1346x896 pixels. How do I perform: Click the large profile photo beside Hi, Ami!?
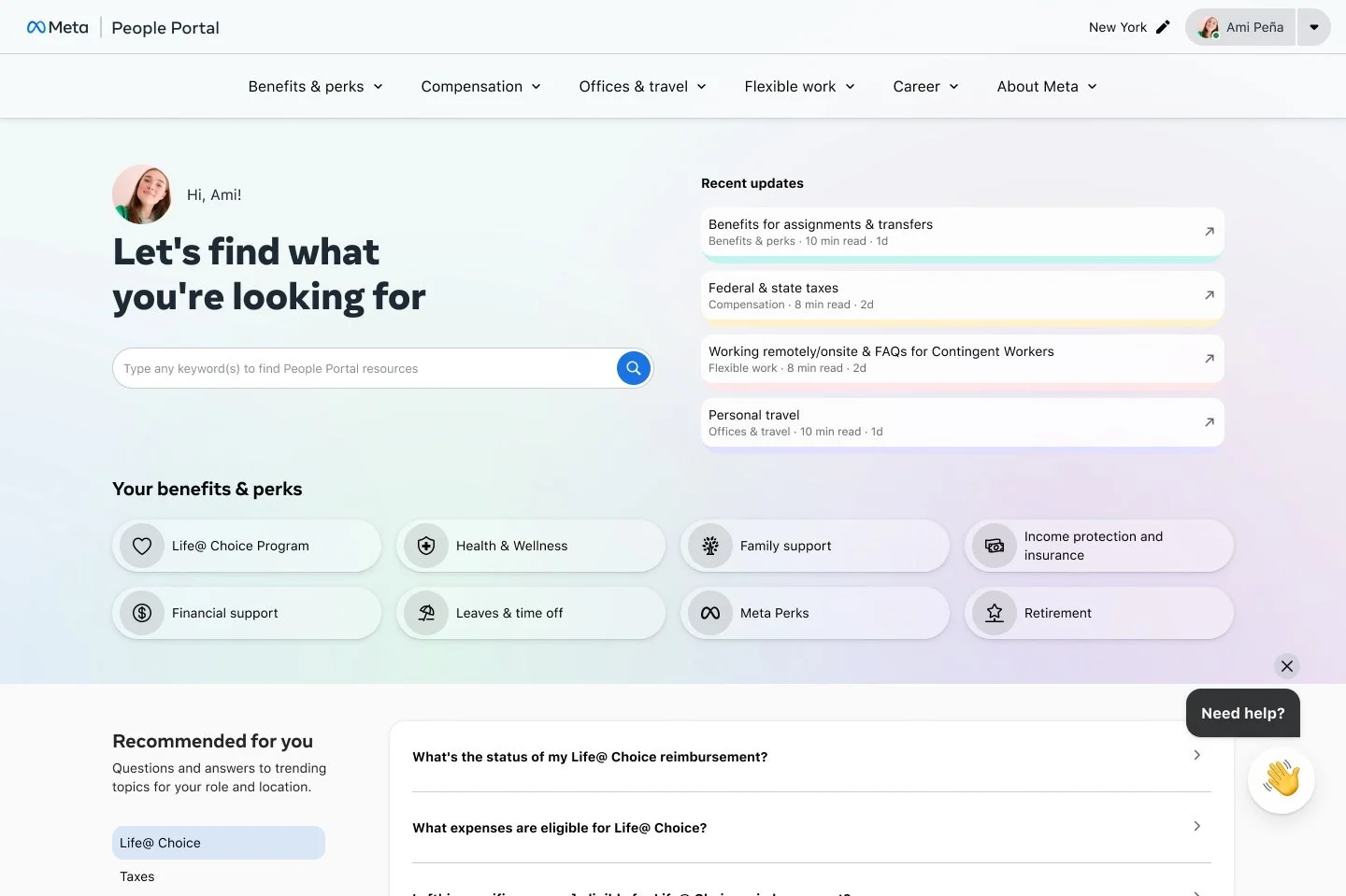point(142,194)
